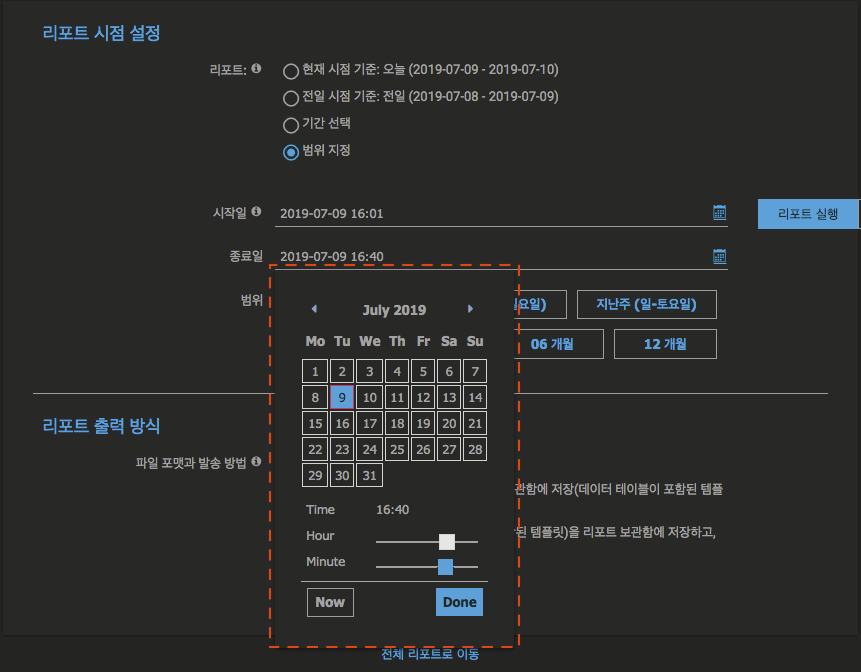The height and width of the screenshot is (672, 861).
Task: Click the 종료일 date input field
Action: click(450, 255)
